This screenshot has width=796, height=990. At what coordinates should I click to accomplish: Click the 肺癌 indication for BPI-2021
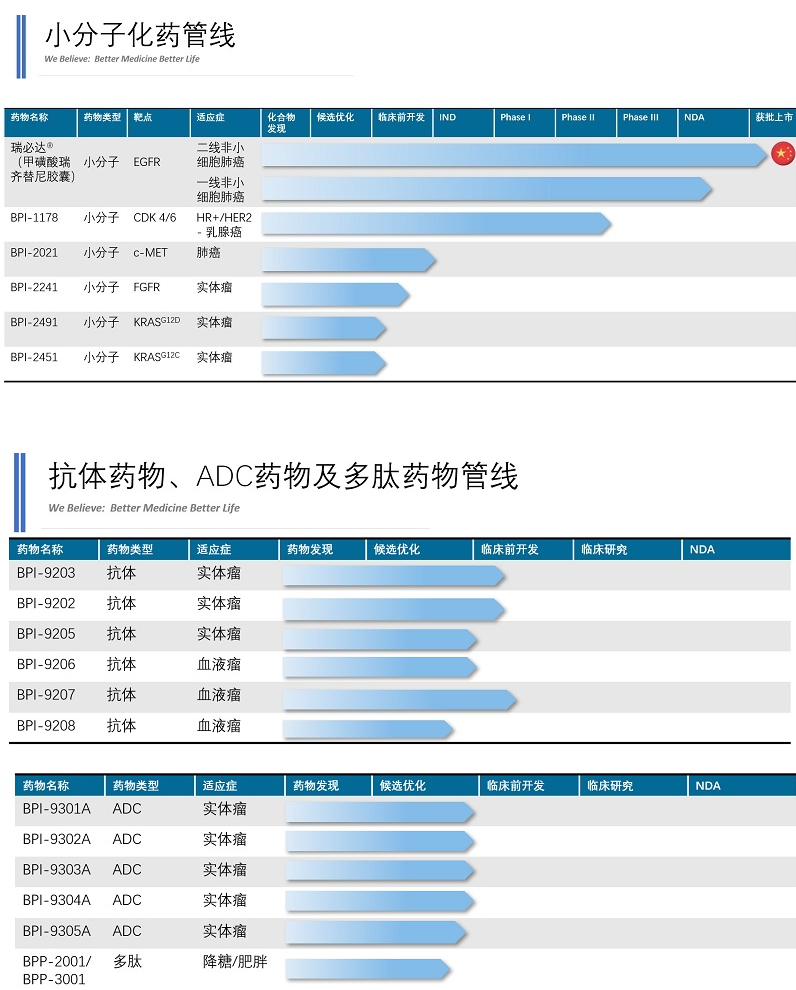click(208, 253)
